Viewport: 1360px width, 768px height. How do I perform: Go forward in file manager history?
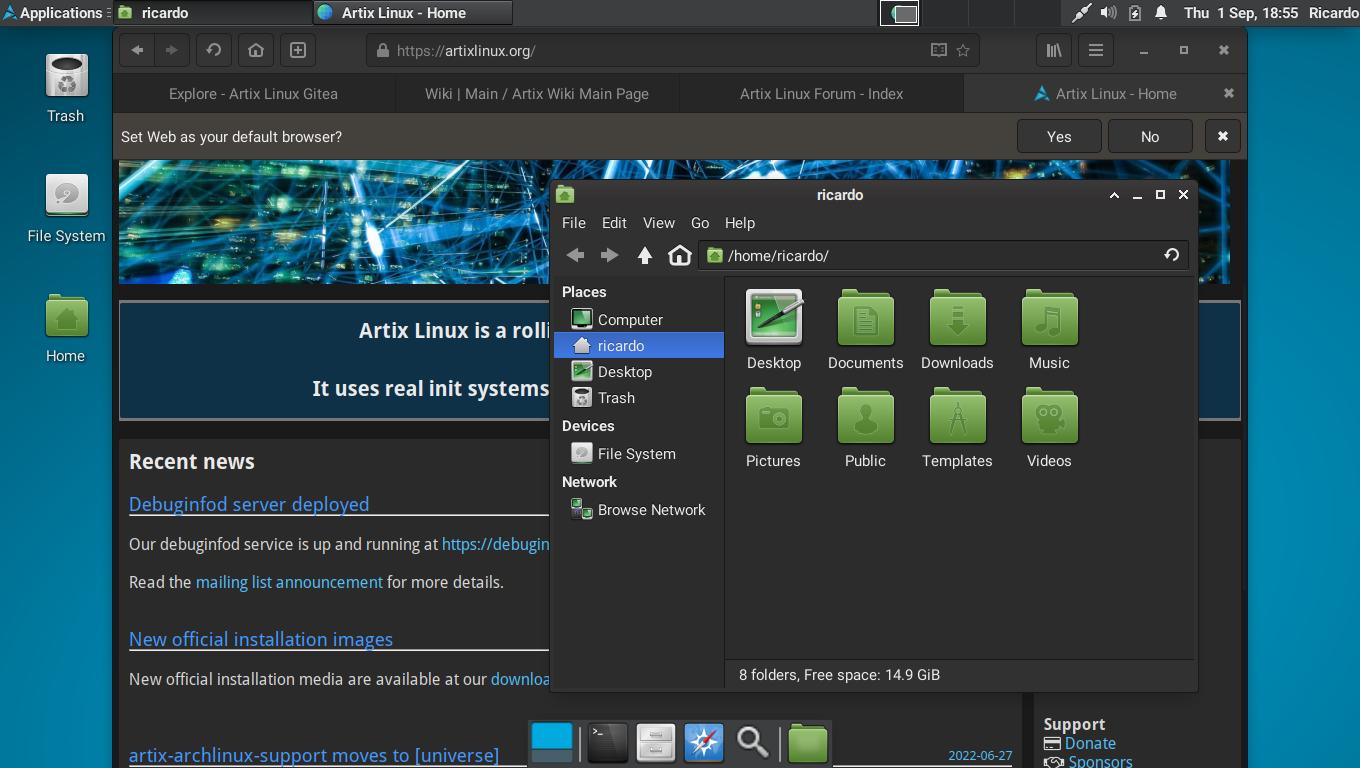click(609, 255)
